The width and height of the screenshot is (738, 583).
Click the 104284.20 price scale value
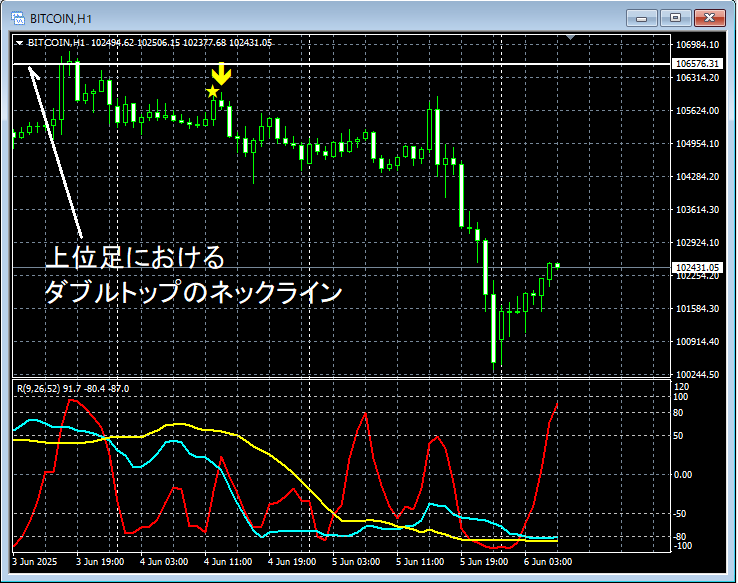coord(697,176)
